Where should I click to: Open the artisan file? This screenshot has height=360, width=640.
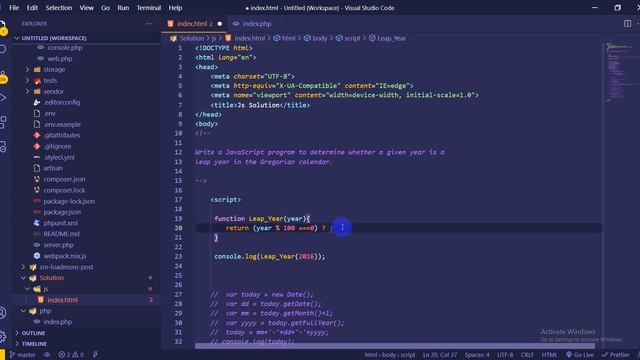click(x=53, y=168)
